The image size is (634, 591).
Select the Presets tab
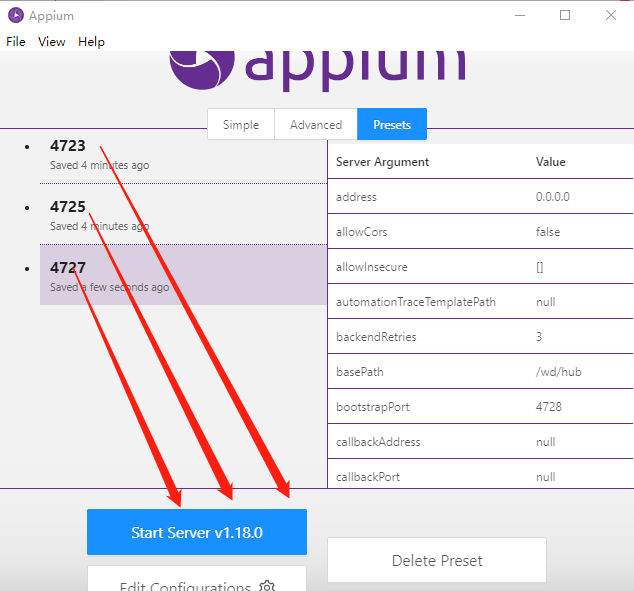coord(392,124)
